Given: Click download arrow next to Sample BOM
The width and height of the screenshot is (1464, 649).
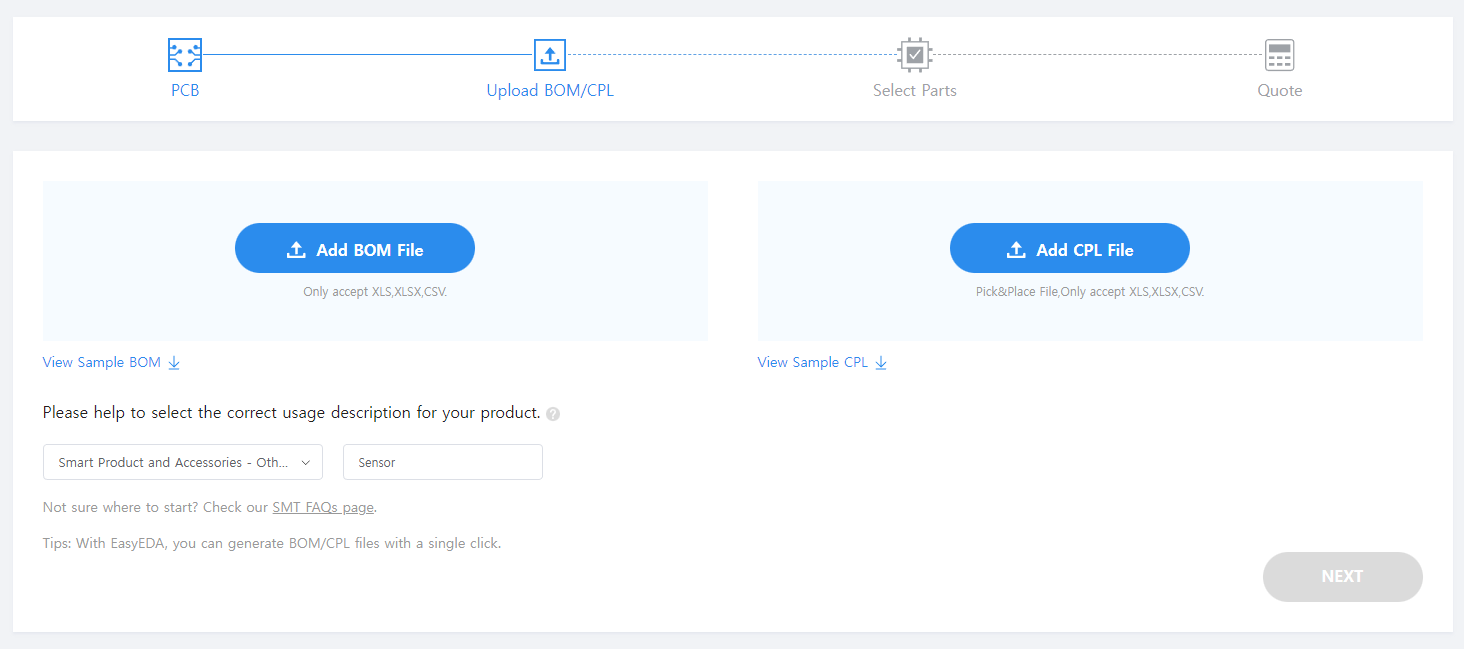Looking at the screenshot, I should (174, 363).
